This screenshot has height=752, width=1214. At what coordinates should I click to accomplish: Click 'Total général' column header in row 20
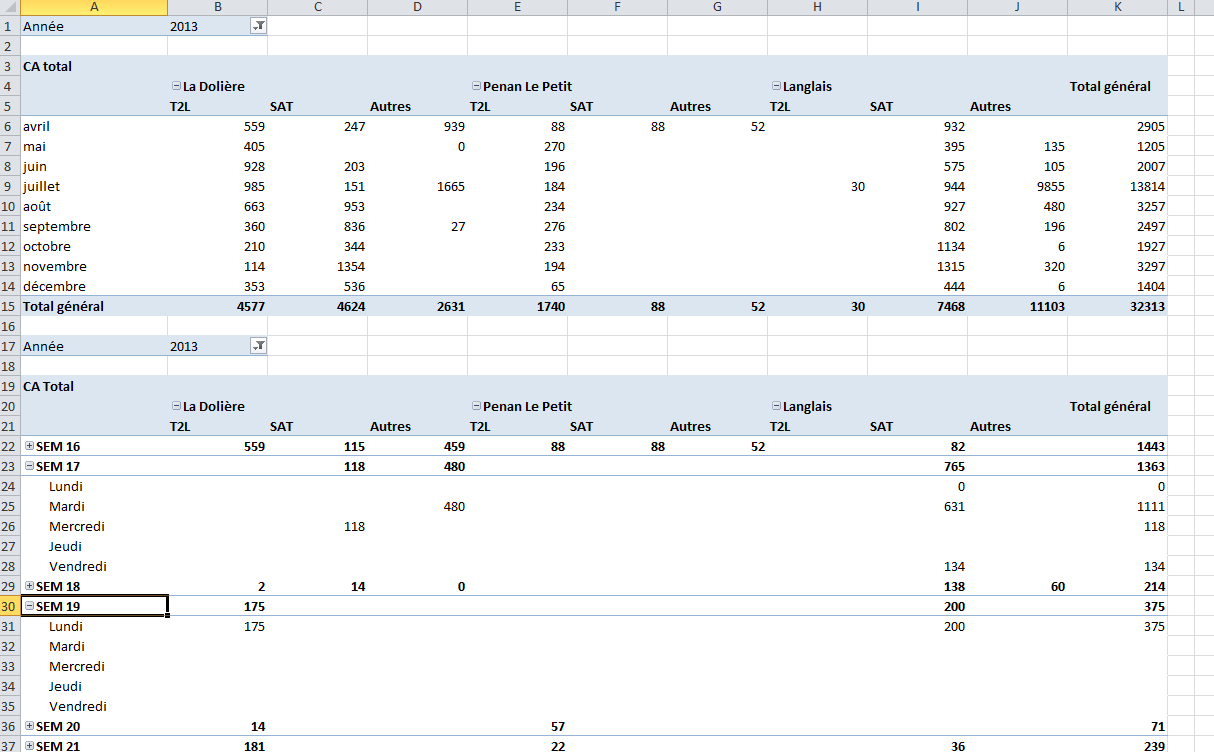tap(1110, 406)
